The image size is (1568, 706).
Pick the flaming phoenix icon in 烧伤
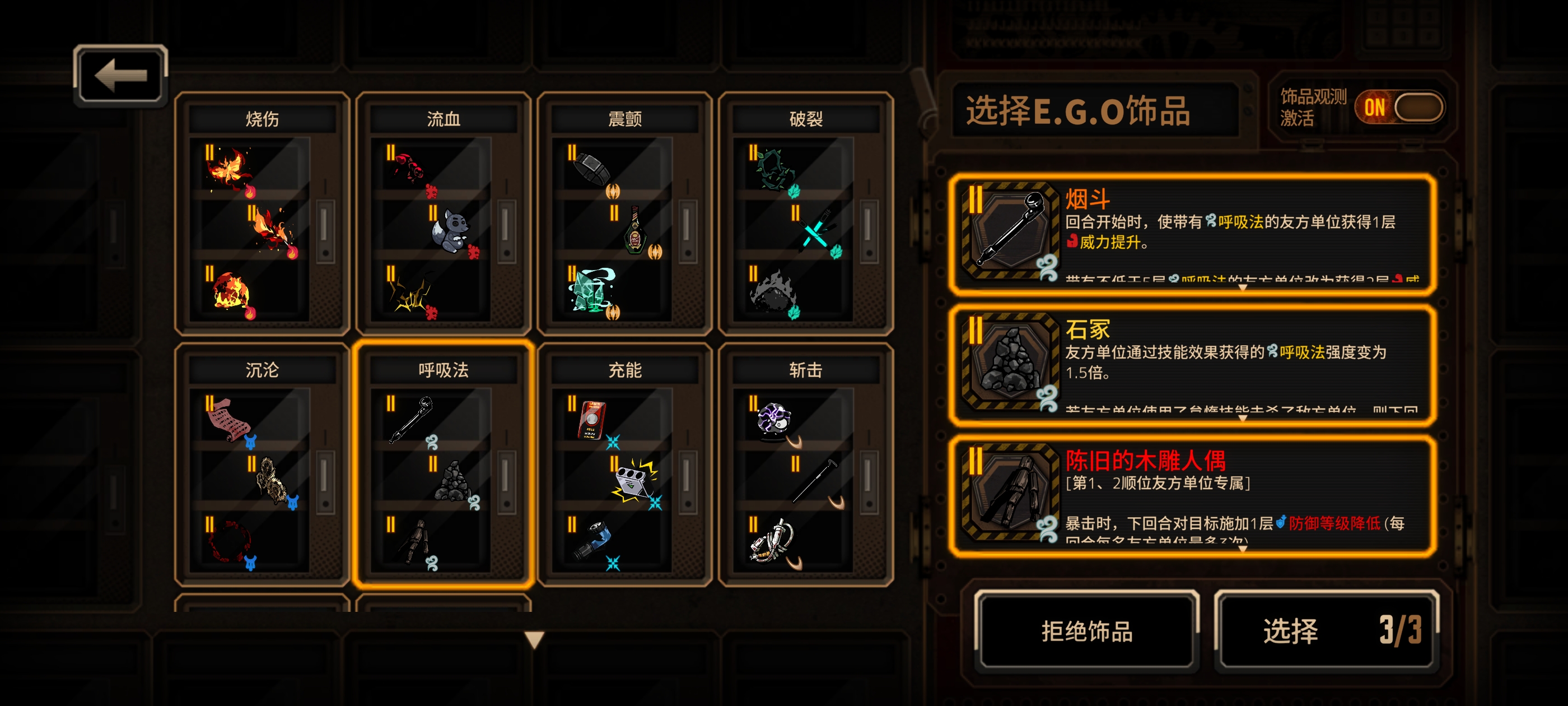click(x=228, y=170)
